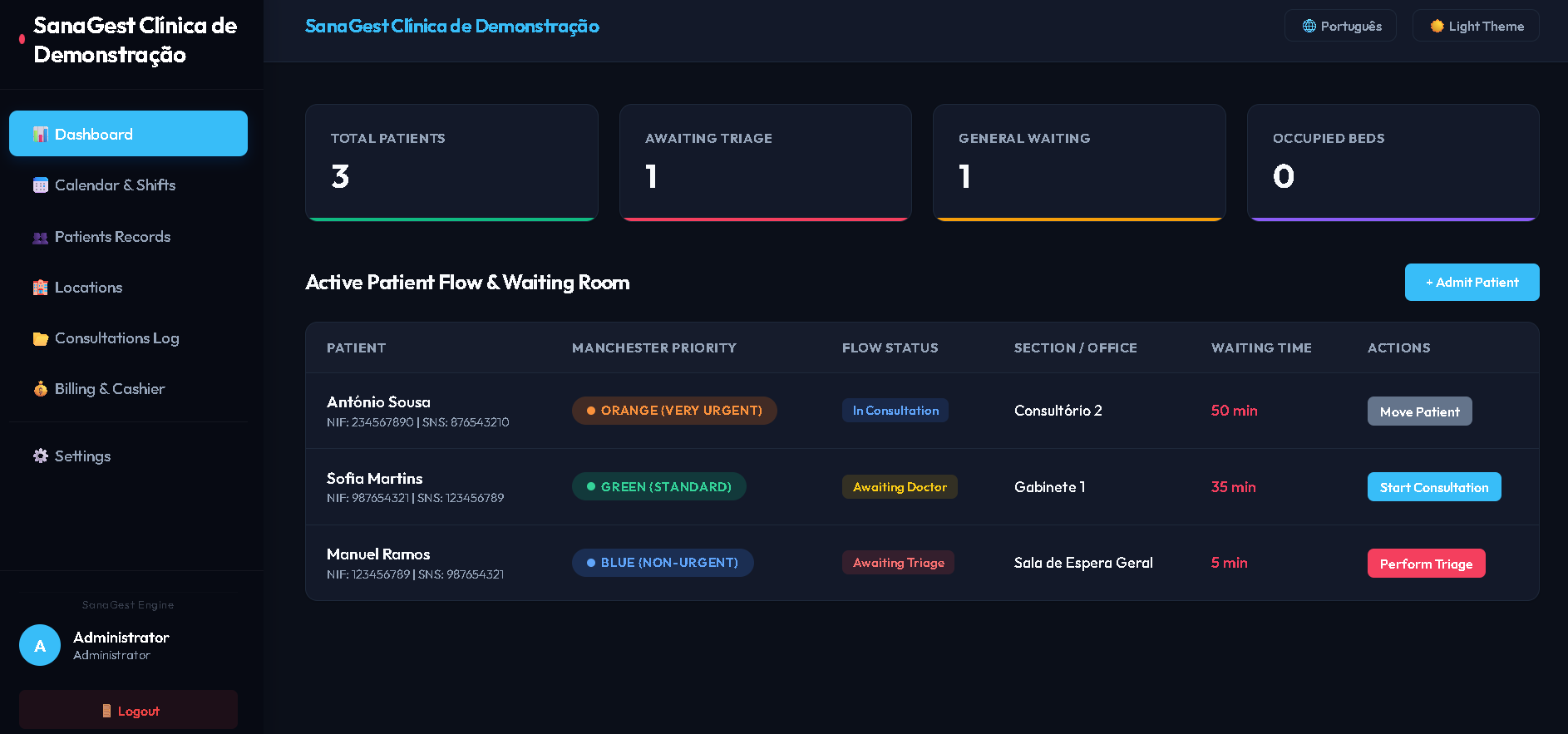This screenshot has height=734, width=1568.
Task: Select patient name António Sousa
Action: pos(378,402)
